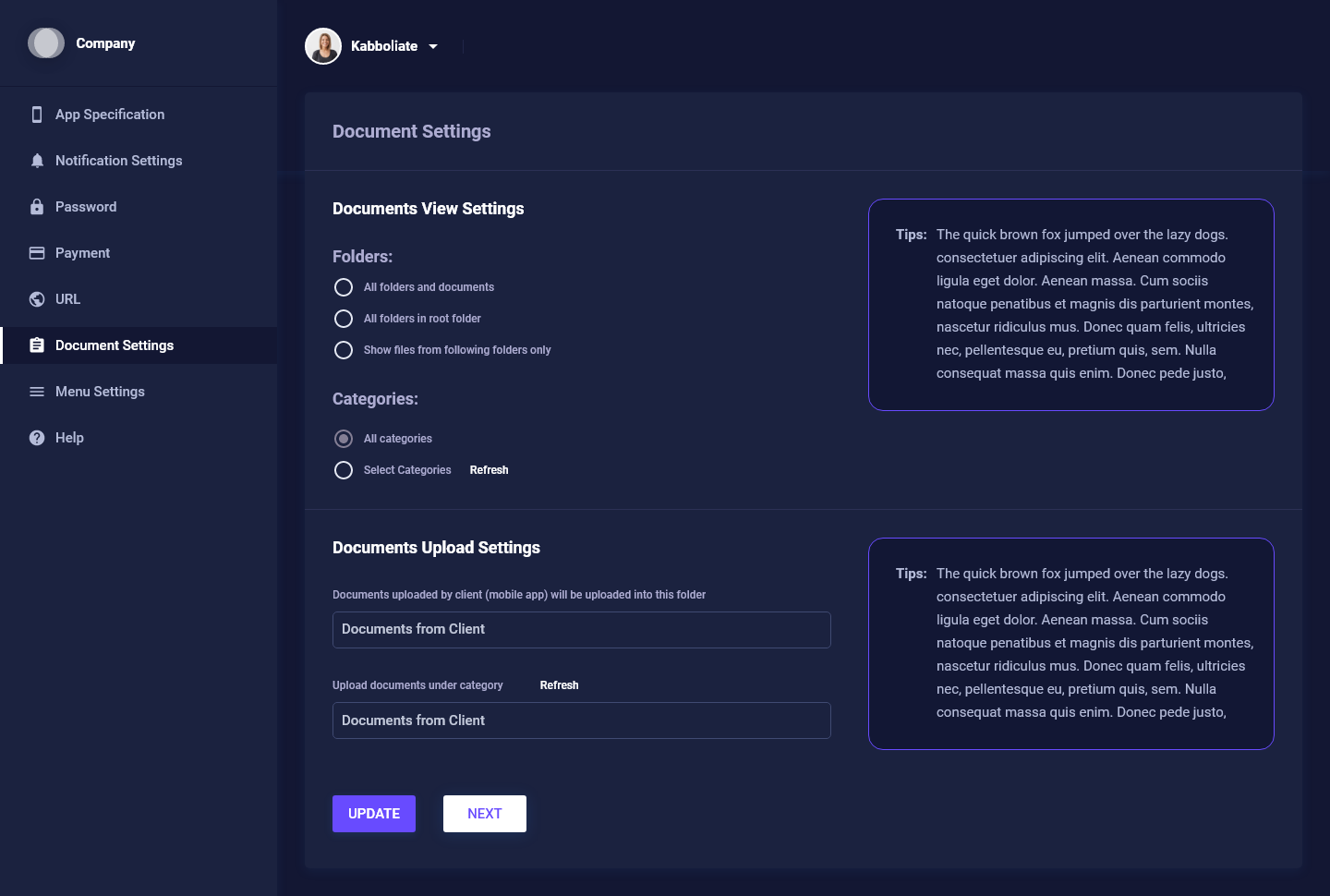Open the upload folder 'Documents from Client' field
1330x896 pixels.
click(581, 630)
